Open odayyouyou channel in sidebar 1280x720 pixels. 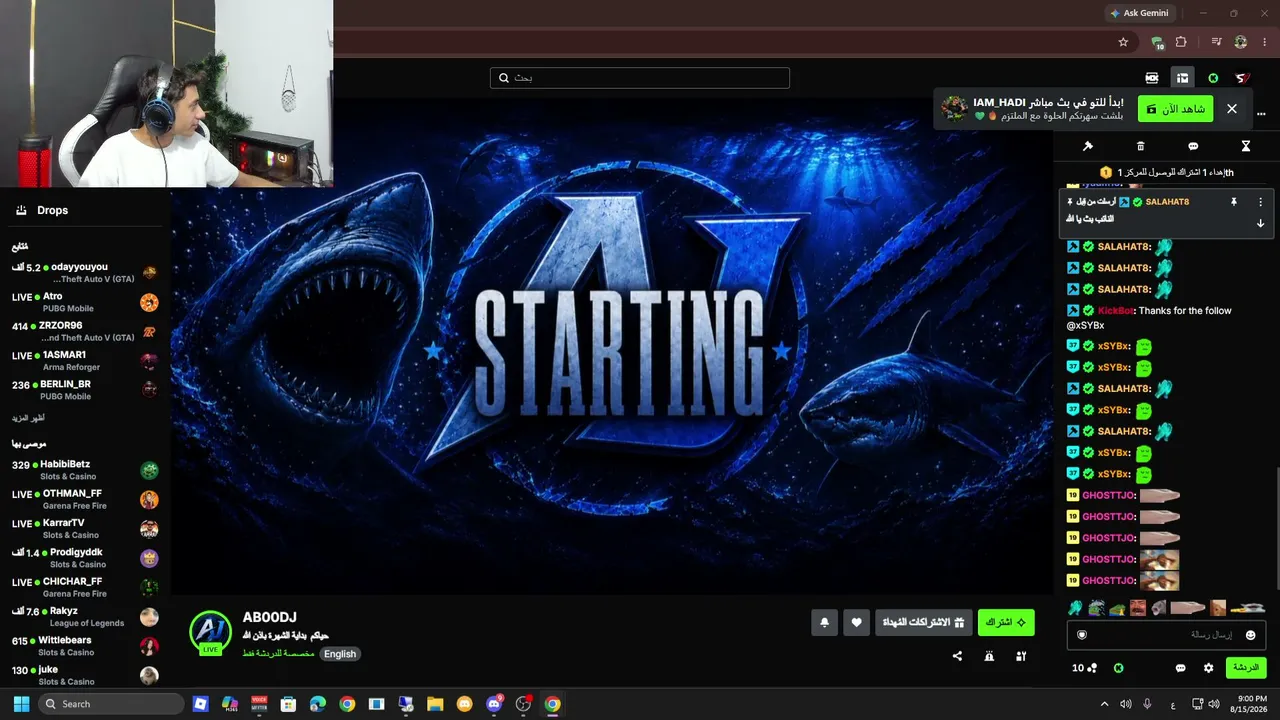click(84, 272)
